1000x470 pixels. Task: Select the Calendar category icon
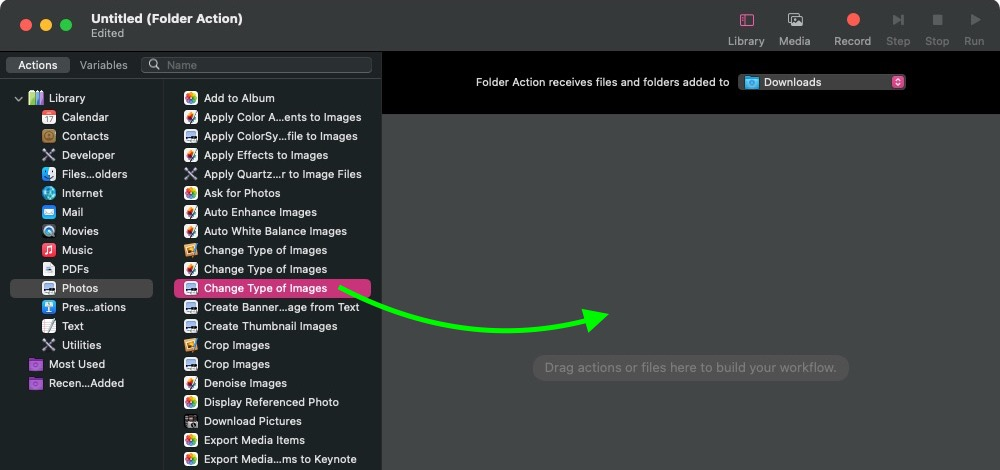click(x=49, y=117)
